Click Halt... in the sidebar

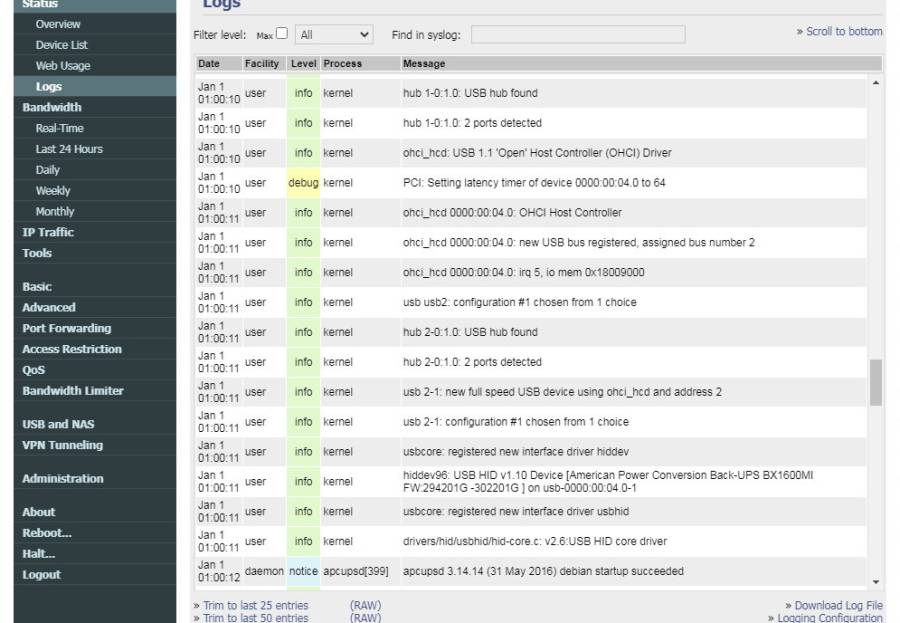38,554
